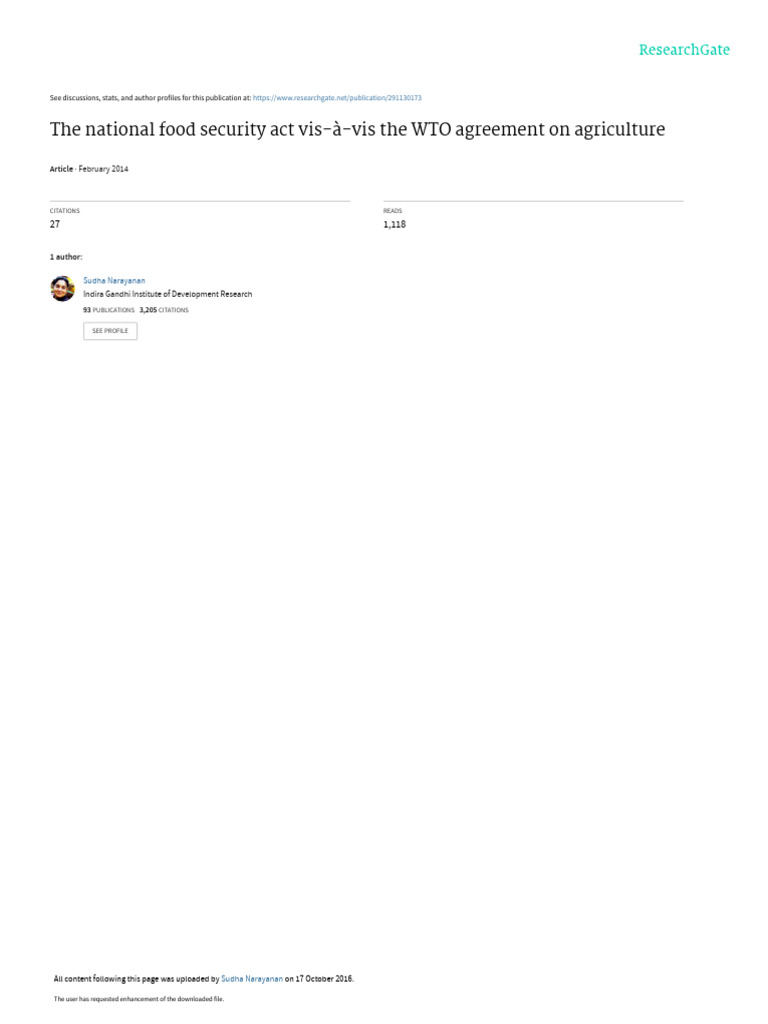Click the READS heading label
Screen dimensions: 768x1024
pos(392,211)
